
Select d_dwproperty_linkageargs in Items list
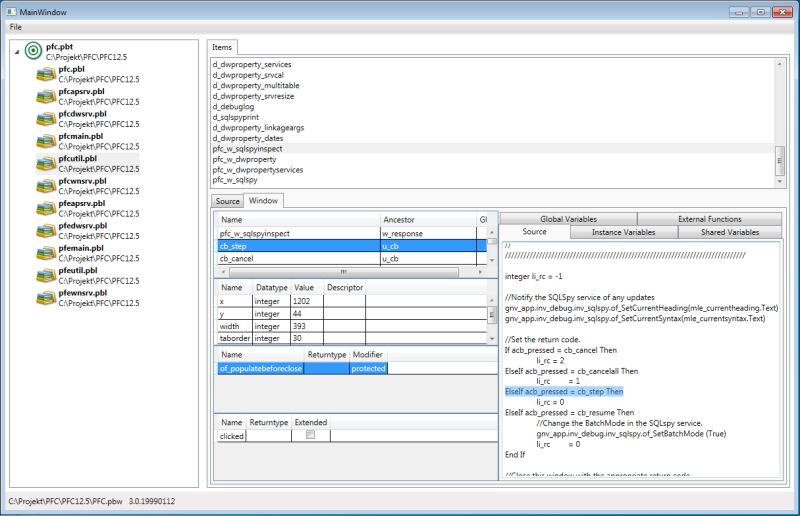[x=258, y=128]
